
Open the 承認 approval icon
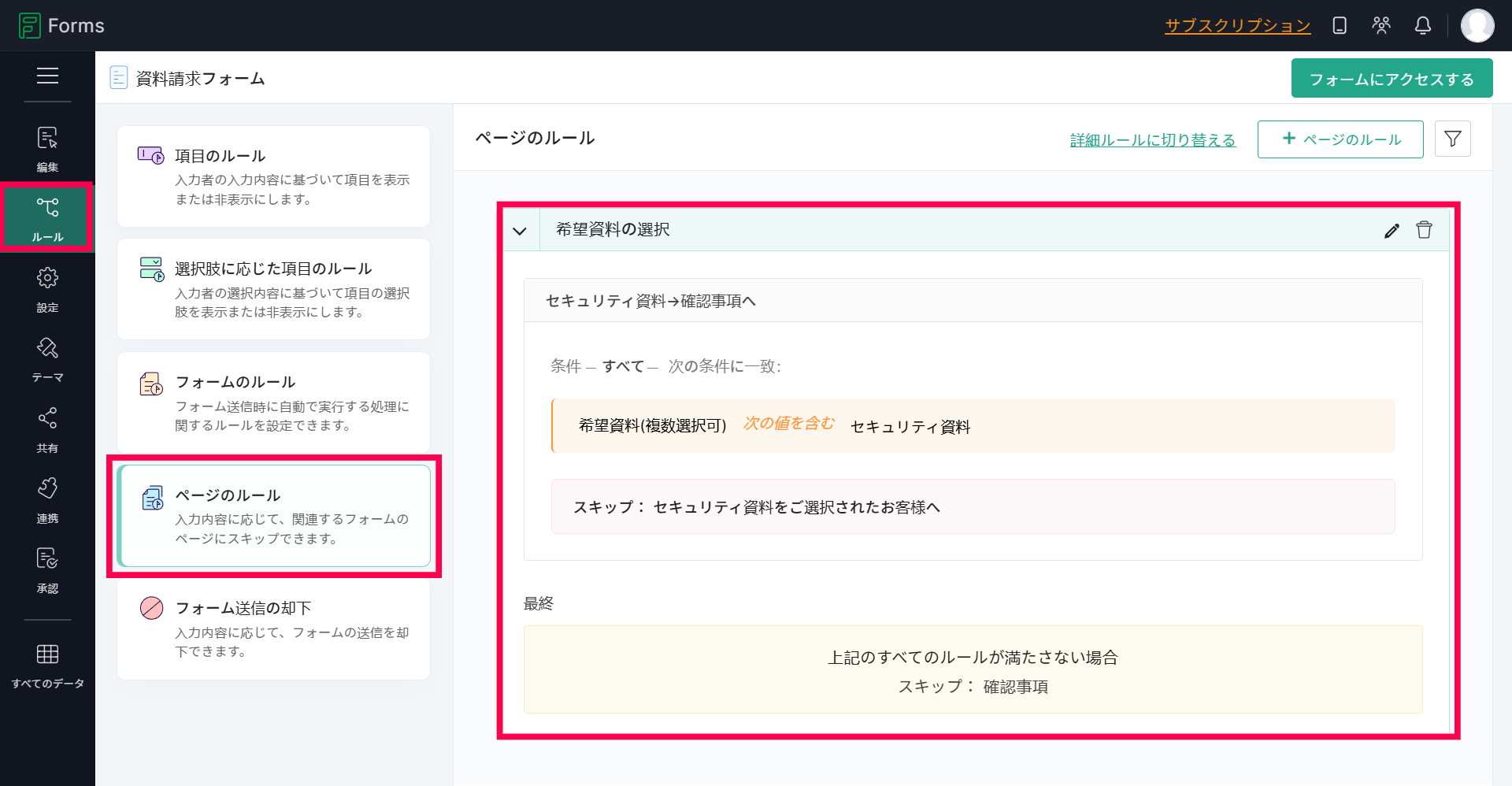point(47,570)
